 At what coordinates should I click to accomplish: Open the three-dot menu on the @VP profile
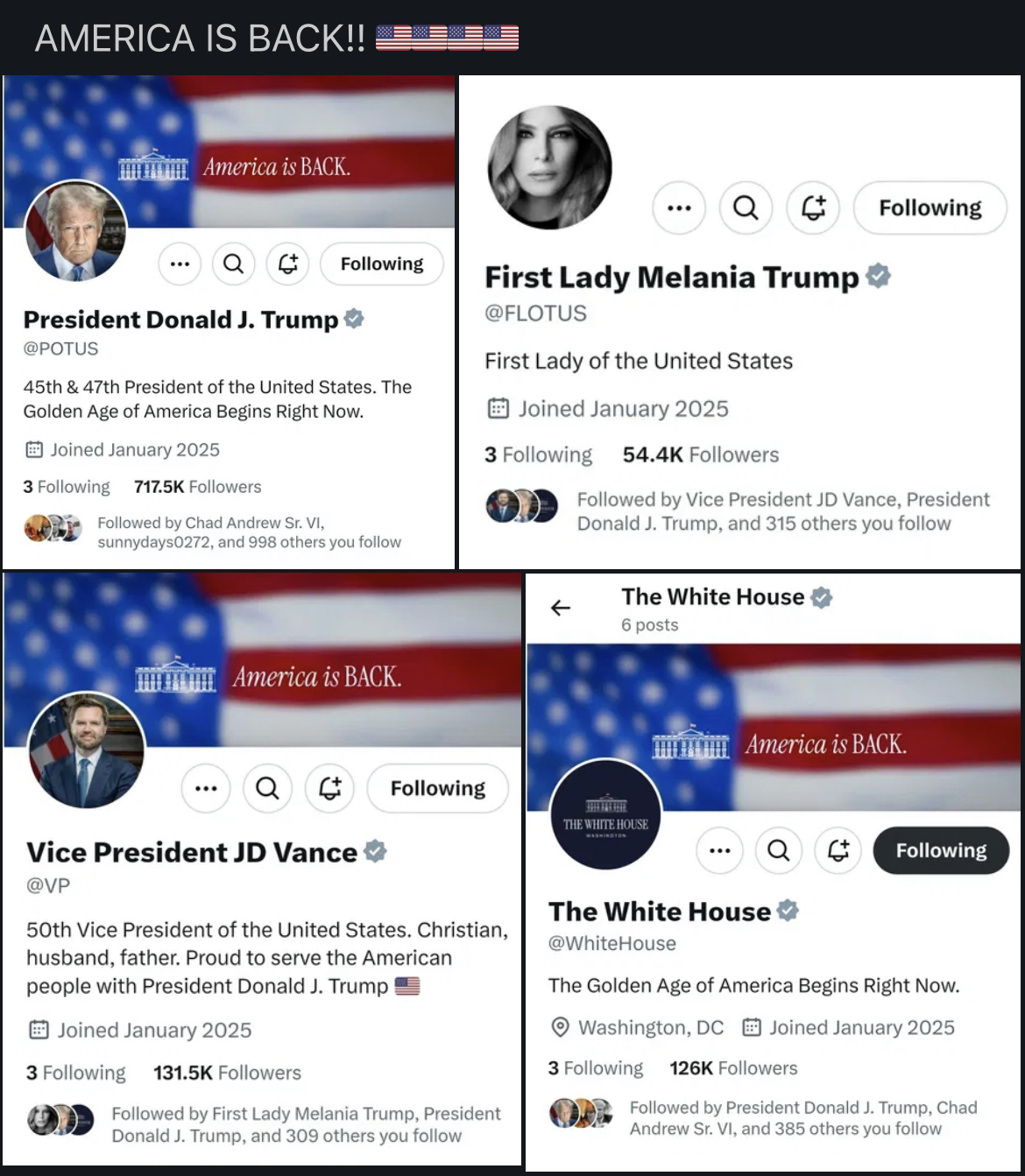point(206,788)
